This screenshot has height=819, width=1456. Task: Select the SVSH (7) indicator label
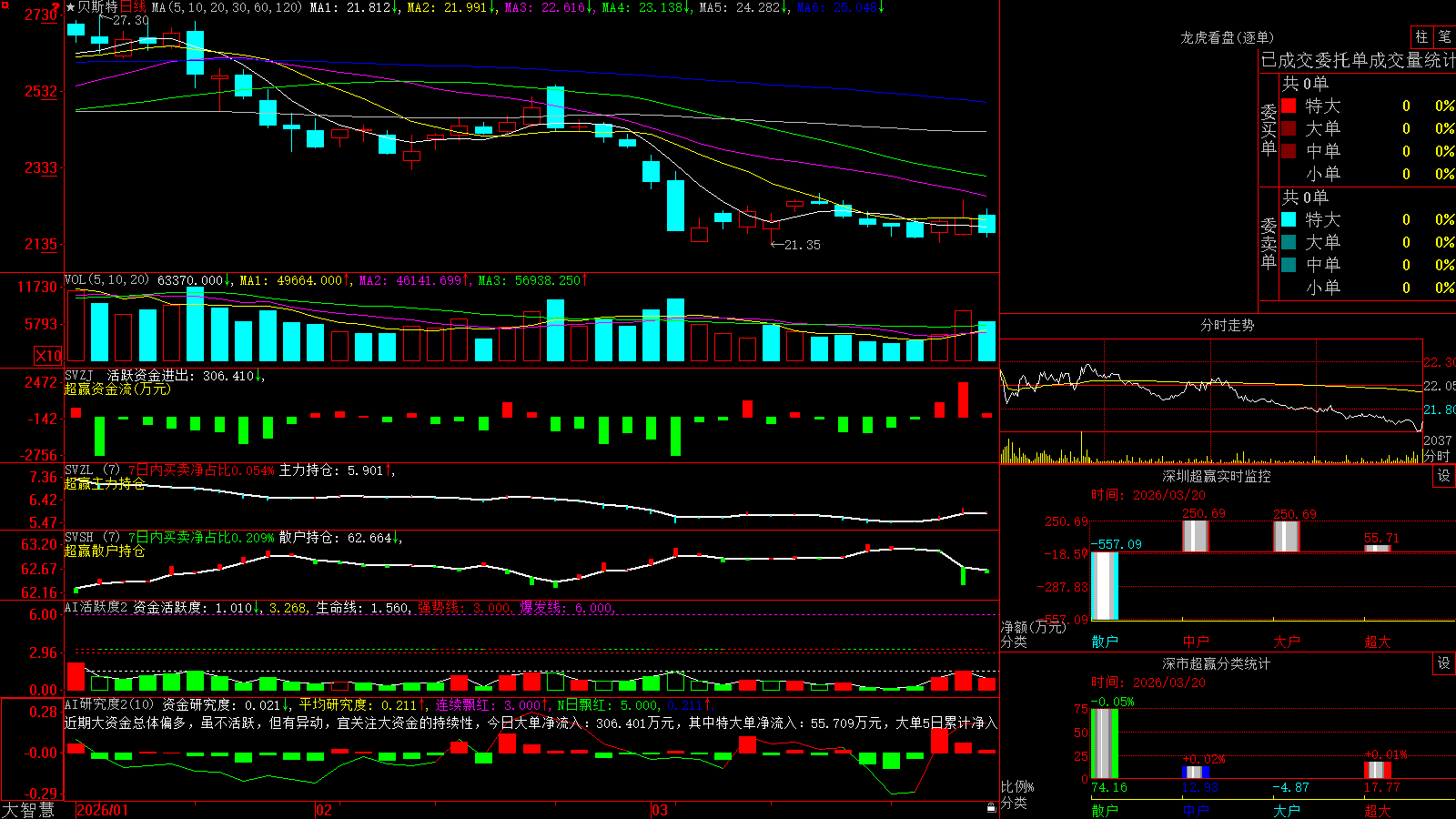pyautogui.click(x=92, y=537)
